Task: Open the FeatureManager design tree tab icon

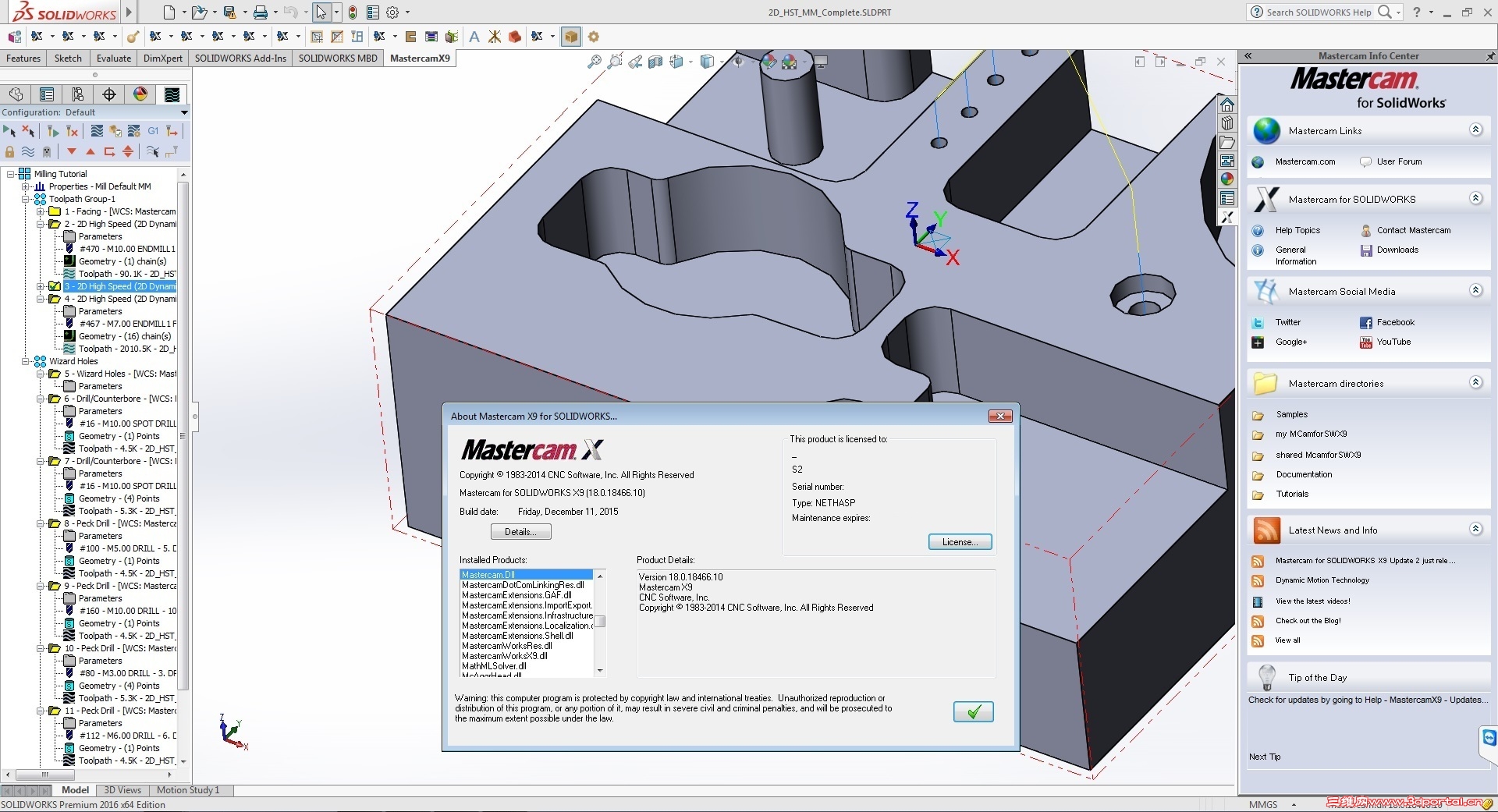Action: (16, 94)
